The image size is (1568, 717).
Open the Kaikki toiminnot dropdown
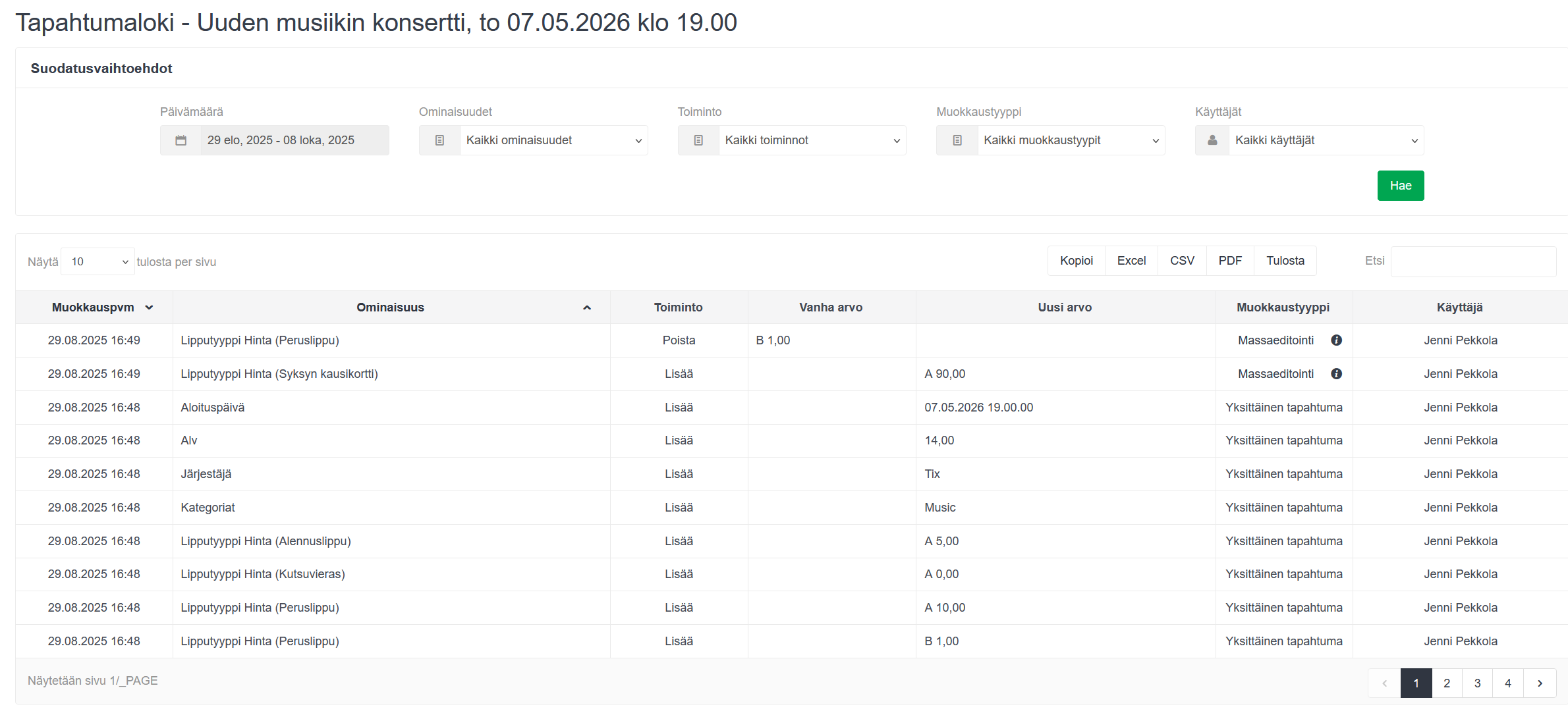click(812, 140)
